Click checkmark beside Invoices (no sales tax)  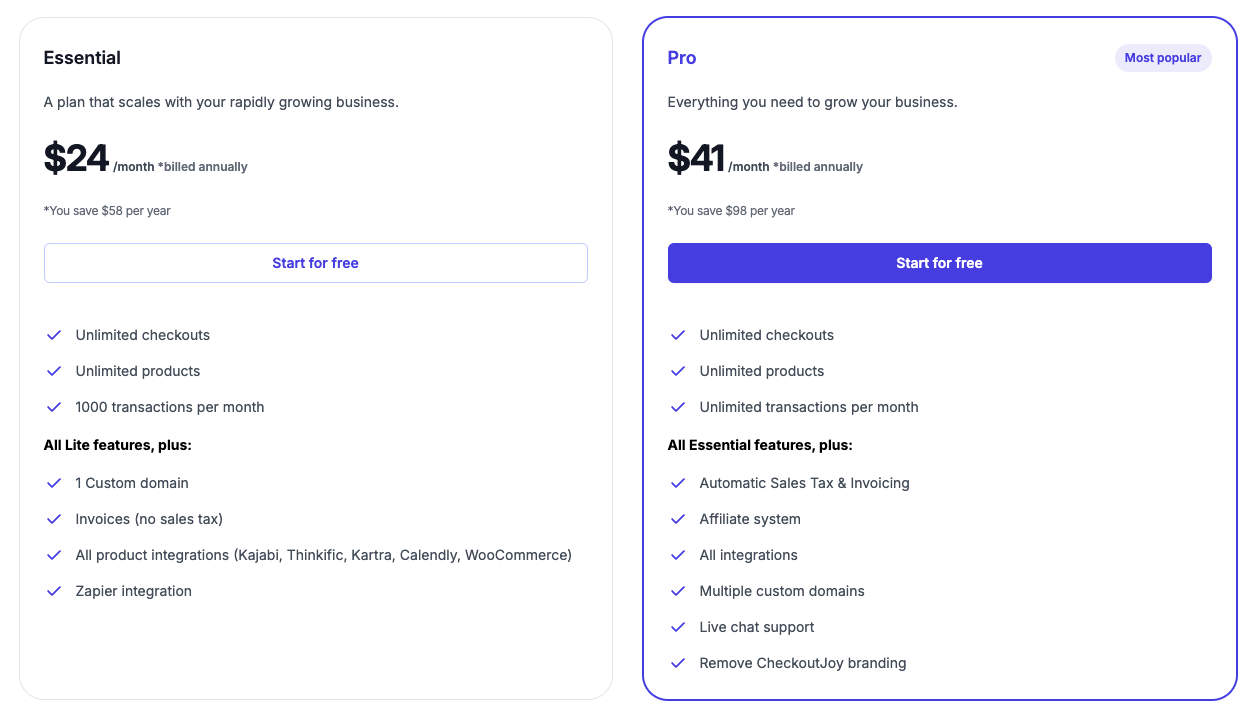[x=55, y=519]
